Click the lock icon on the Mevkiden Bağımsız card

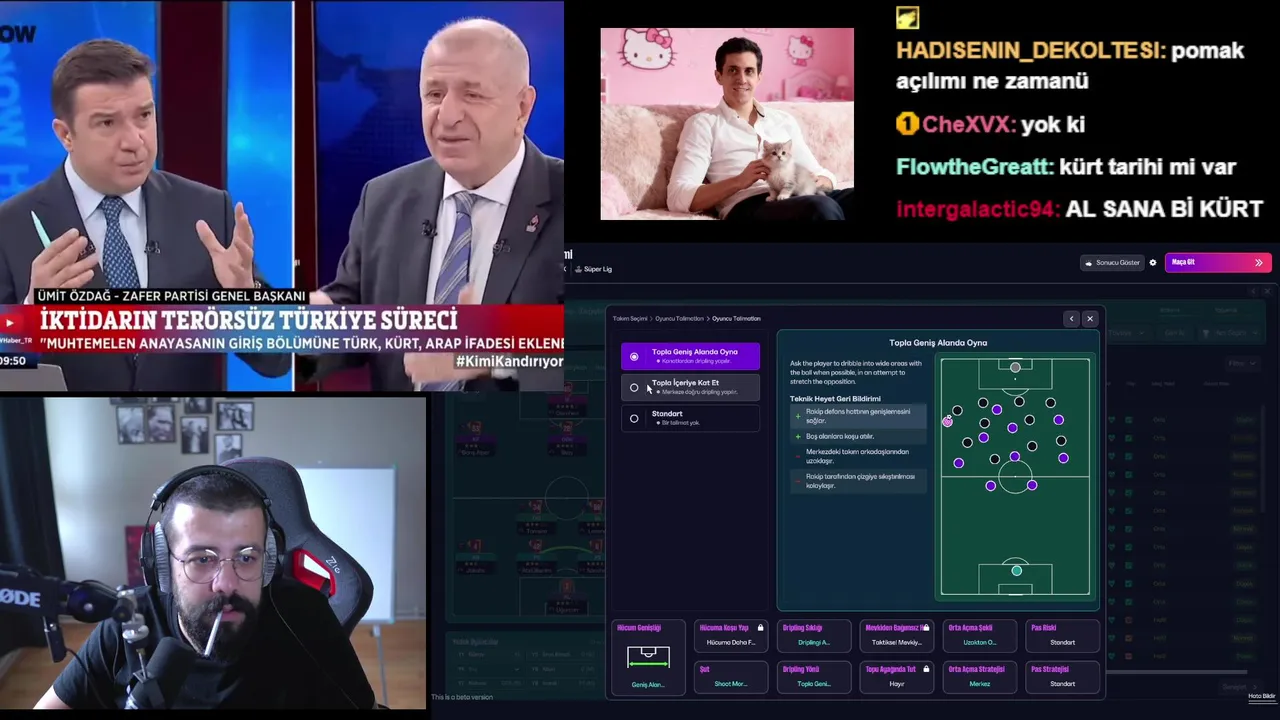pyautogui.click(x=926, y=628)
